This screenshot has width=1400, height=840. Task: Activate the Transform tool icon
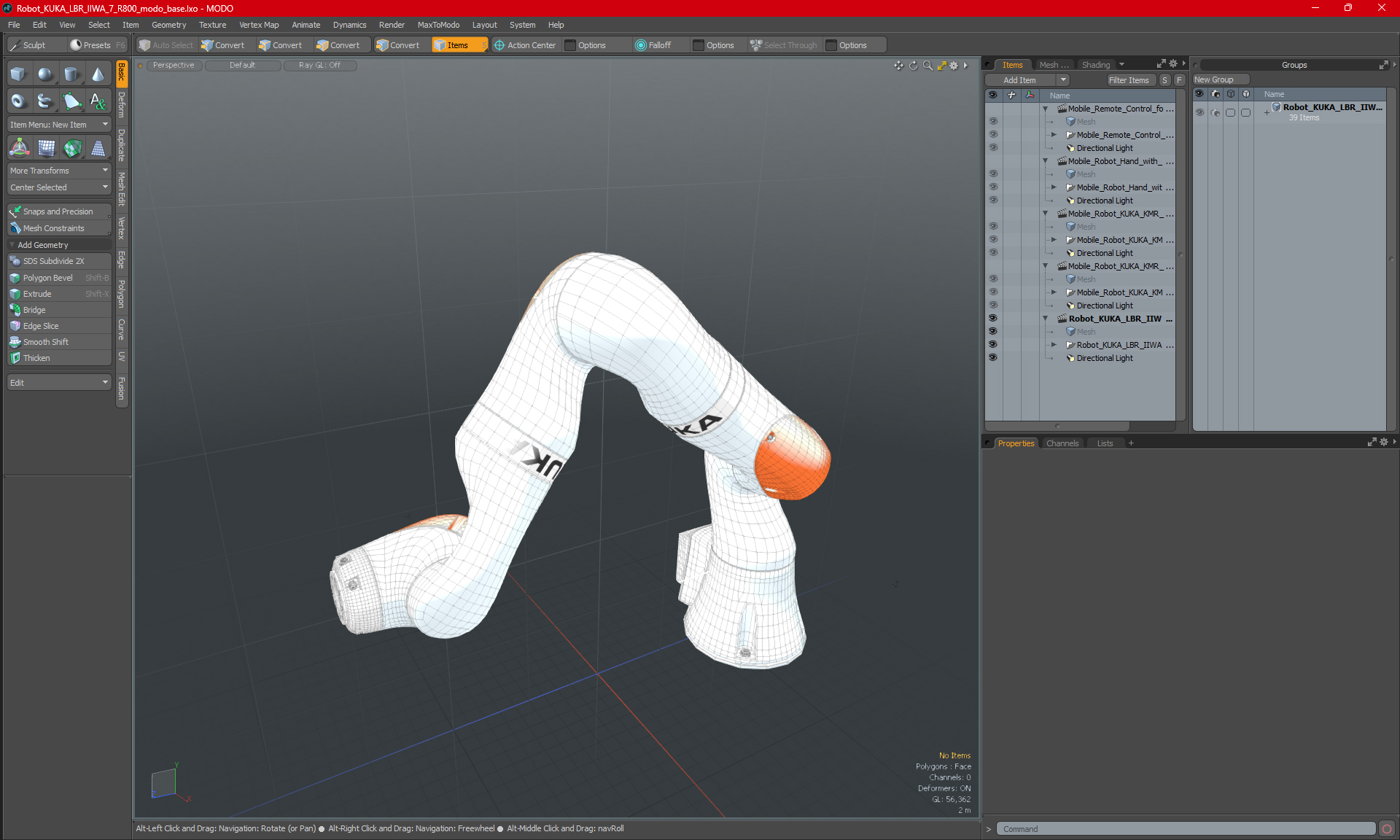[x=19, y=148]
